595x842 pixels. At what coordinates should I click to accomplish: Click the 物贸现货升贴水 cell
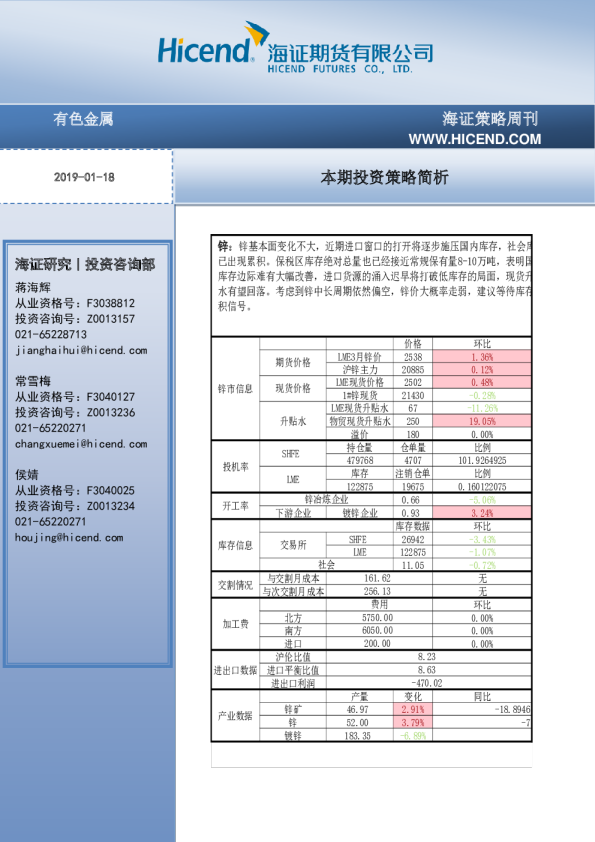point(360,422)
